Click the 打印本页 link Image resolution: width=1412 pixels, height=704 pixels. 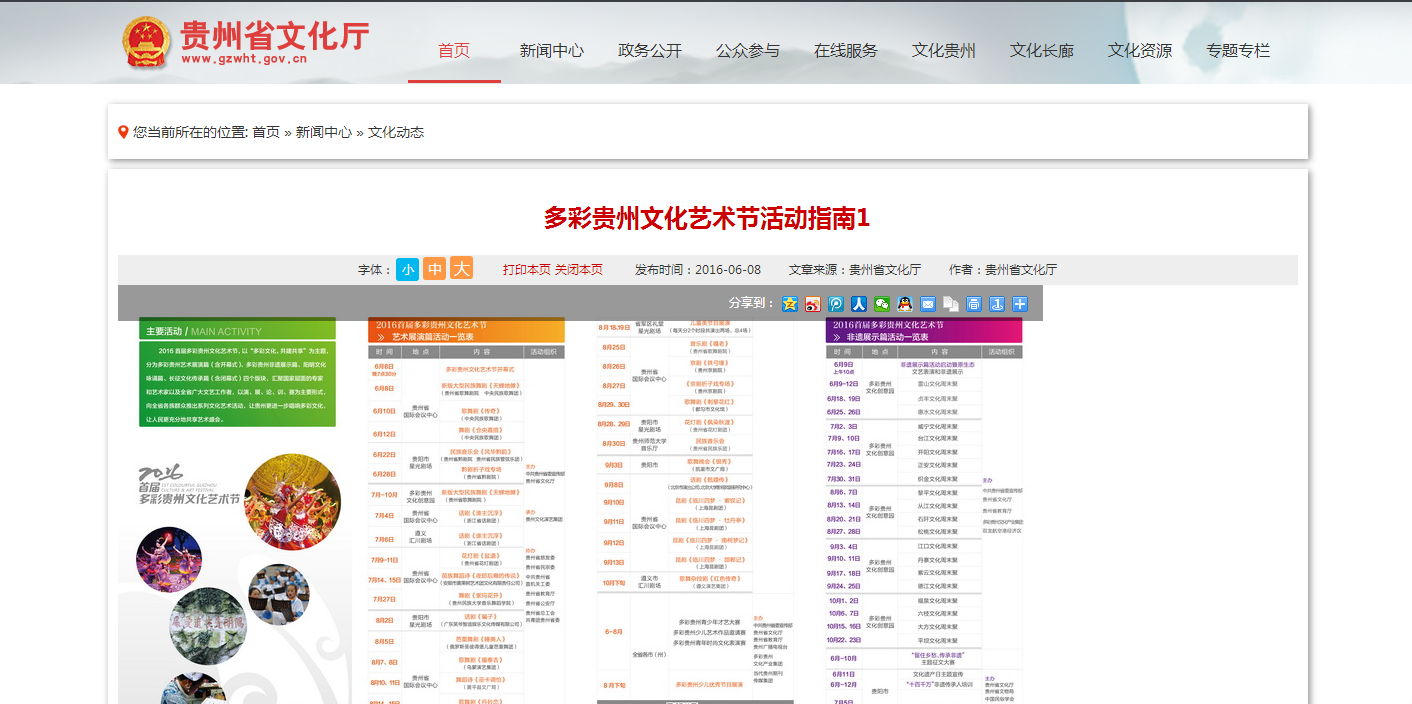526,270
